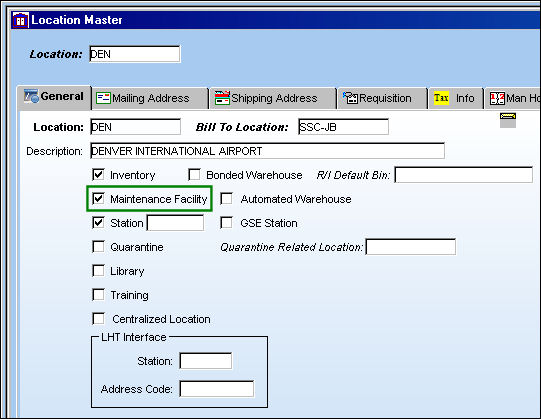Open the Tax Info tab
The image size is (541, 419).
[x=455, y=98]
